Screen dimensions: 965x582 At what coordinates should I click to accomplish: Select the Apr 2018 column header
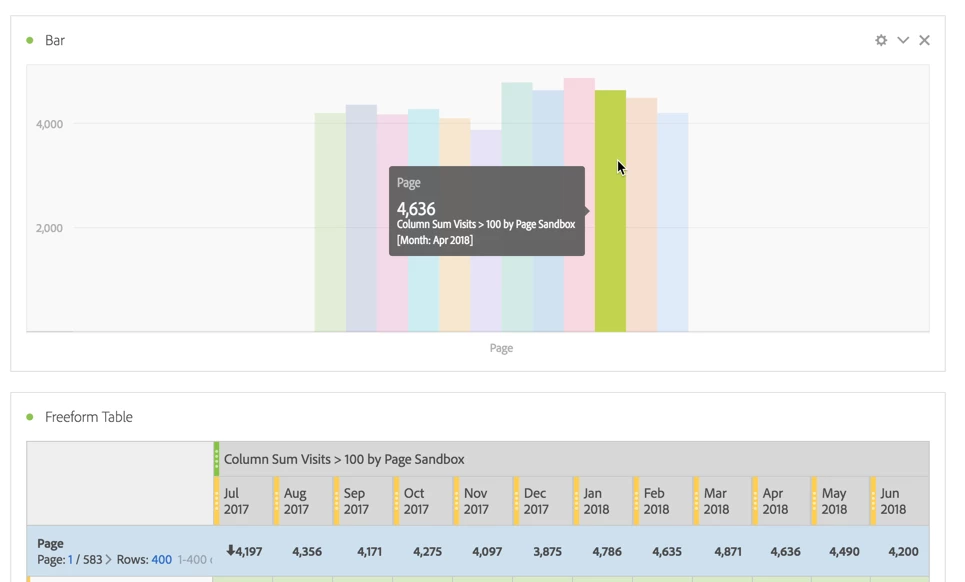782,501
